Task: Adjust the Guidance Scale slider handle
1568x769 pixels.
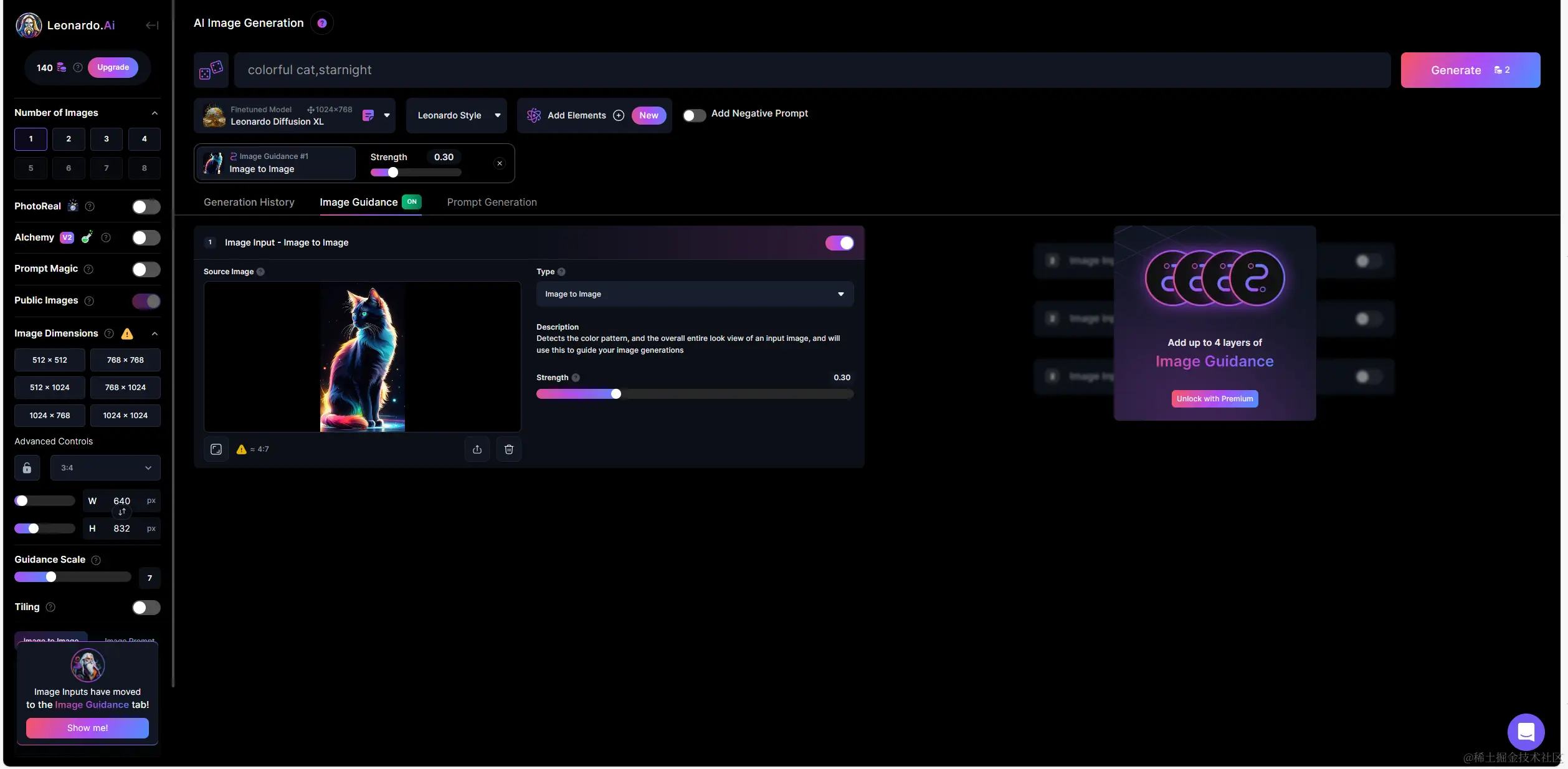Action: pos(51,577)
